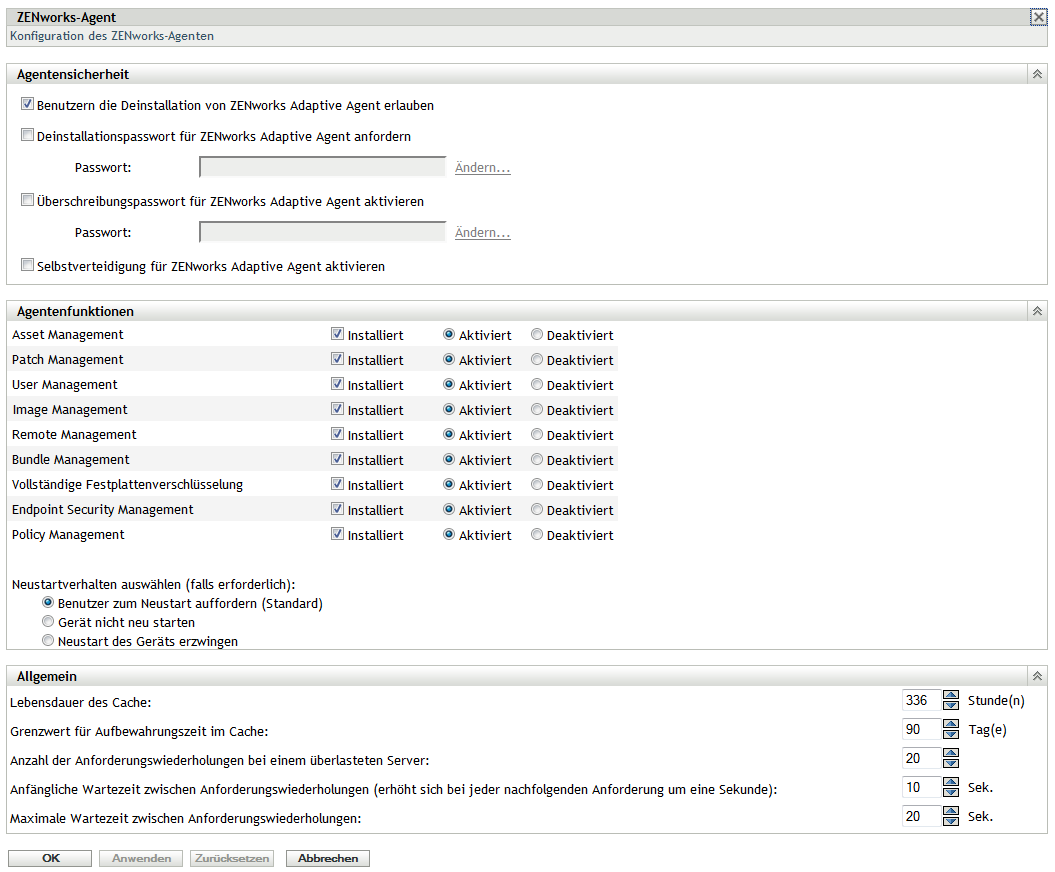1055x872 pixels.
Task: Select Aktiviert for Remote Management
Action: 449,434
